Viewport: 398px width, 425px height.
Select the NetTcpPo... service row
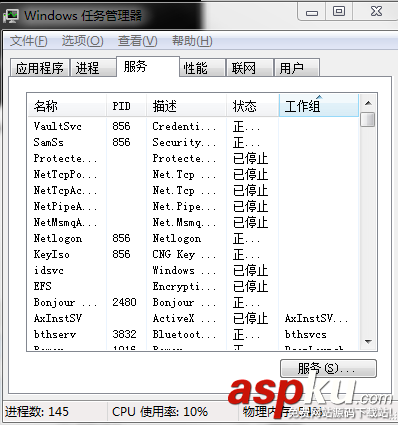click(x=193, y=174)
